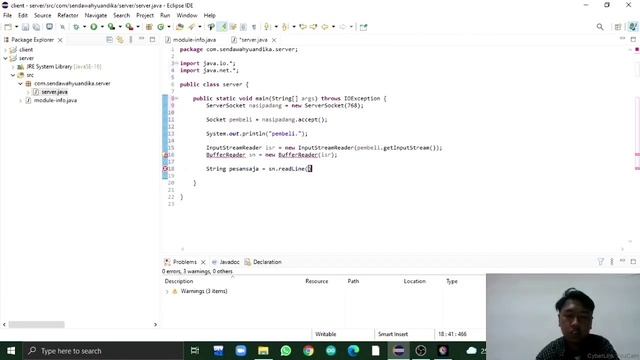Open the Source menu

(x=42, y=16)
